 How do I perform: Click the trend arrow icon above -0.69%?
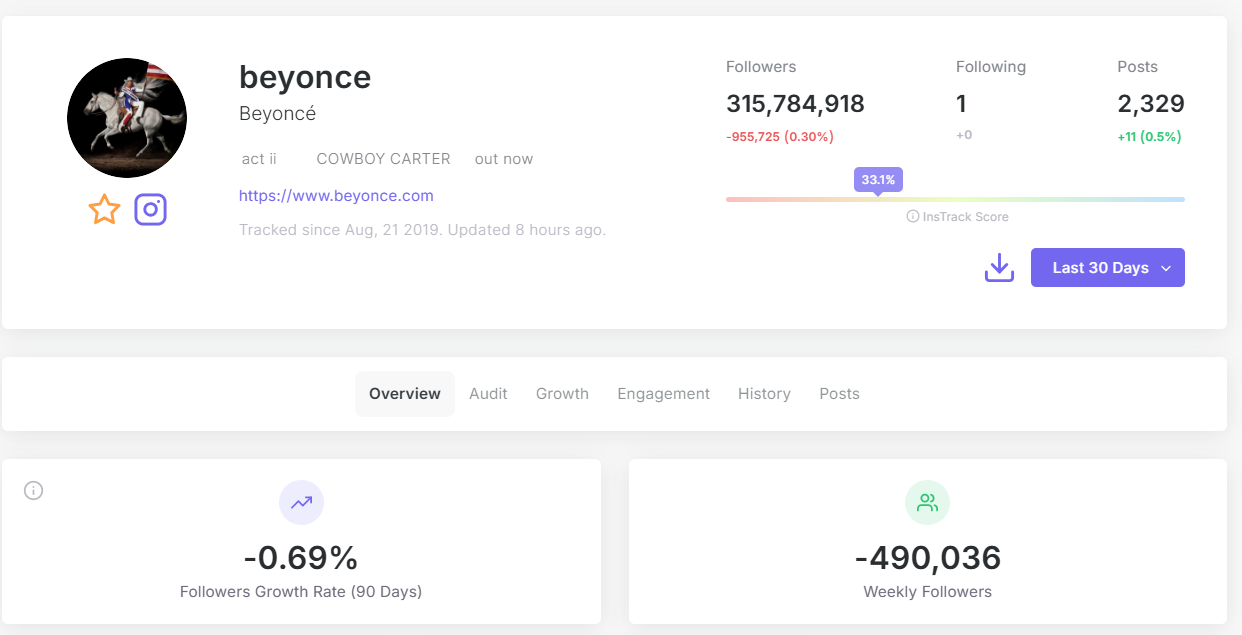[x=301, y=503]
